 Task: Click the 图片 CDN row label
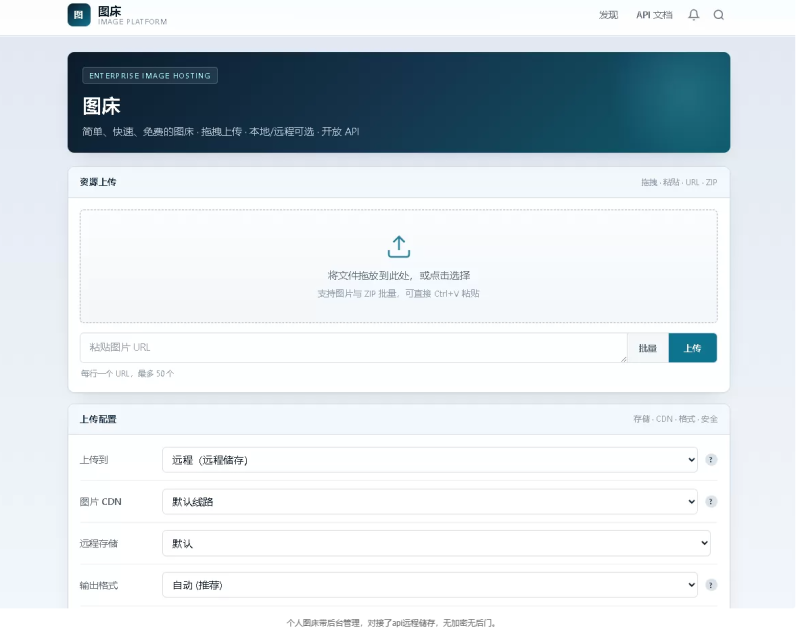101,501
